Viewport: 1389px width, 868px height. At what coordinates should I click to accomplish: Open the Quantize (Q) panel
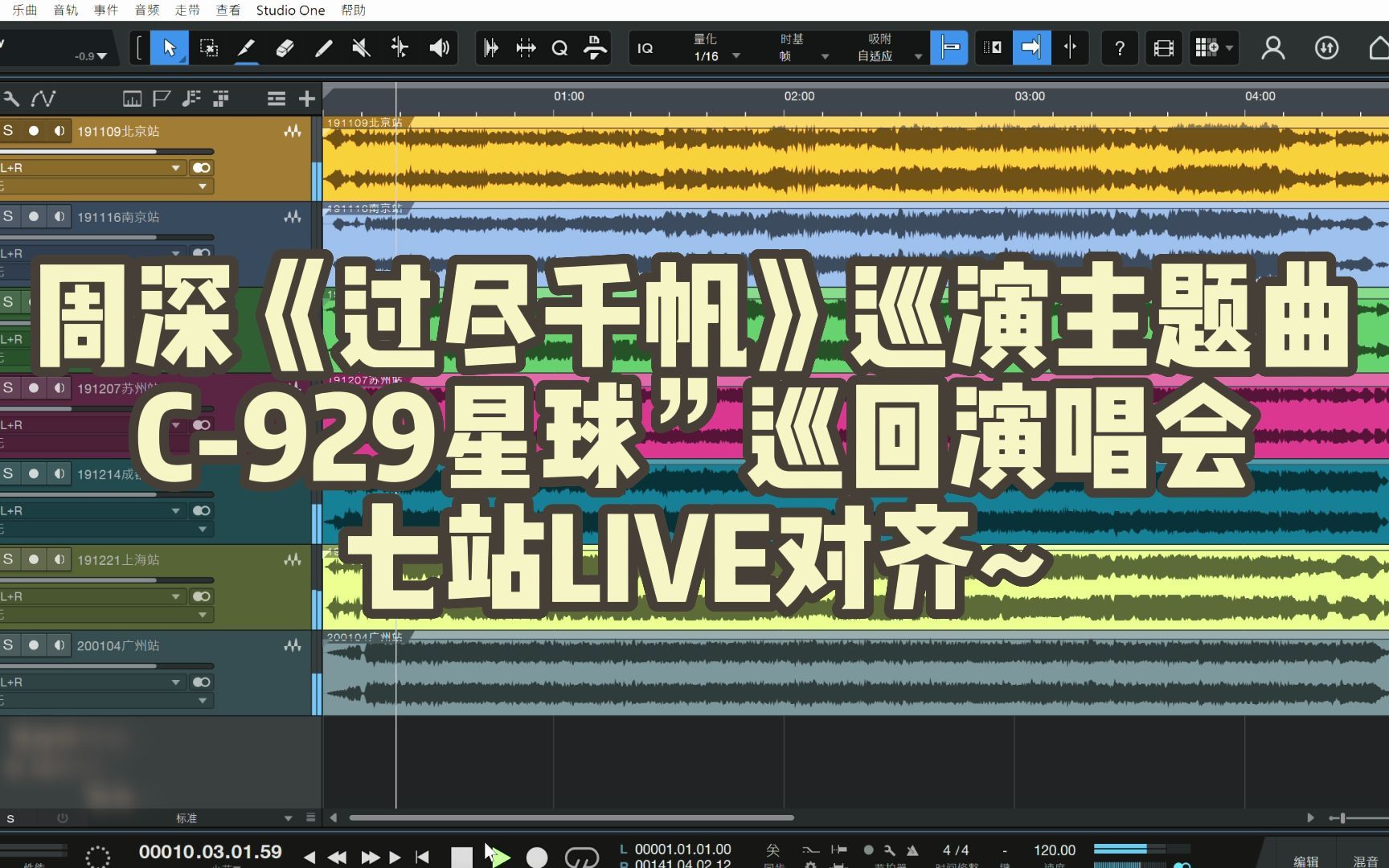(559, 48)
